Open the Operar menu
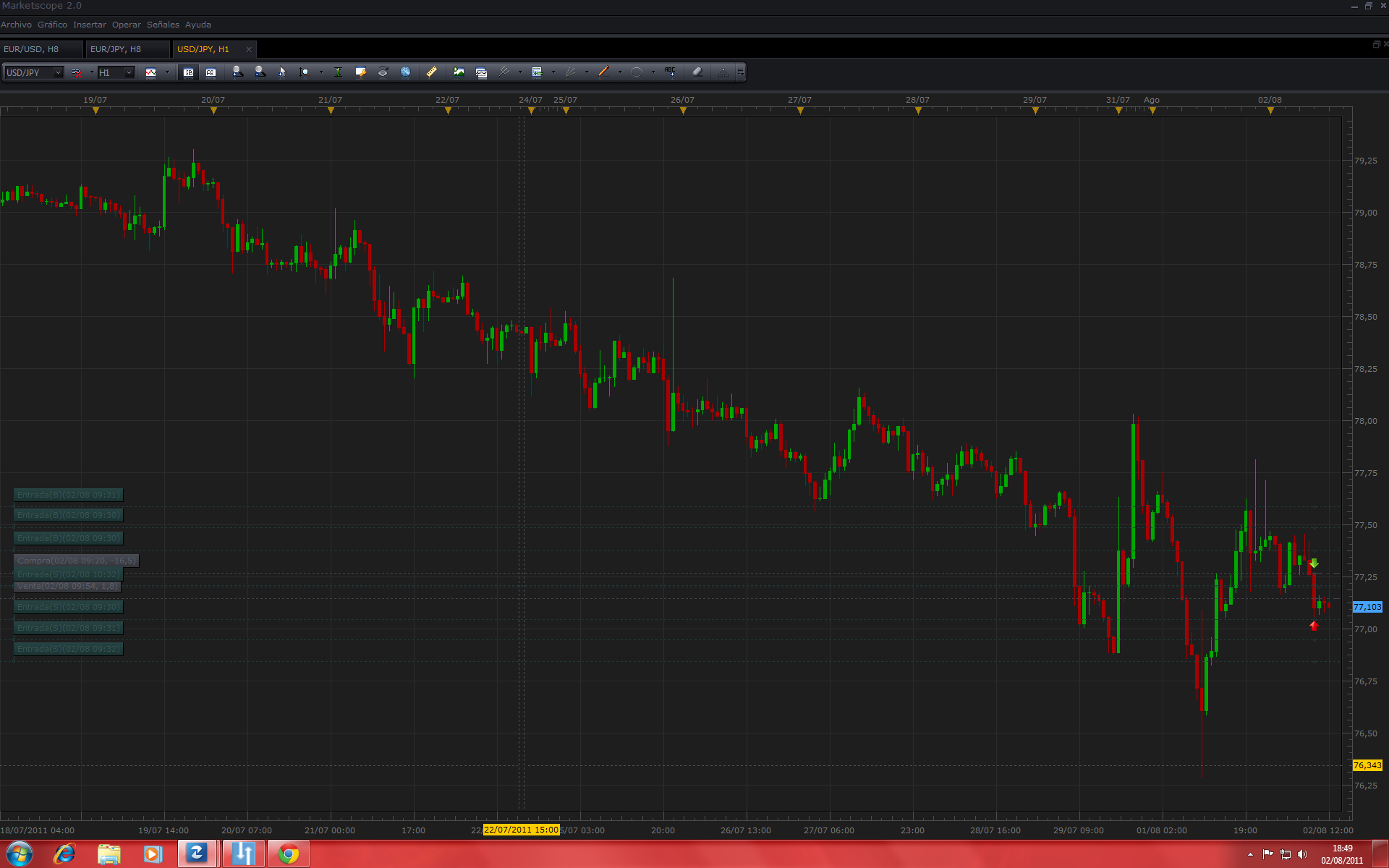 click(x=126, y=25)
